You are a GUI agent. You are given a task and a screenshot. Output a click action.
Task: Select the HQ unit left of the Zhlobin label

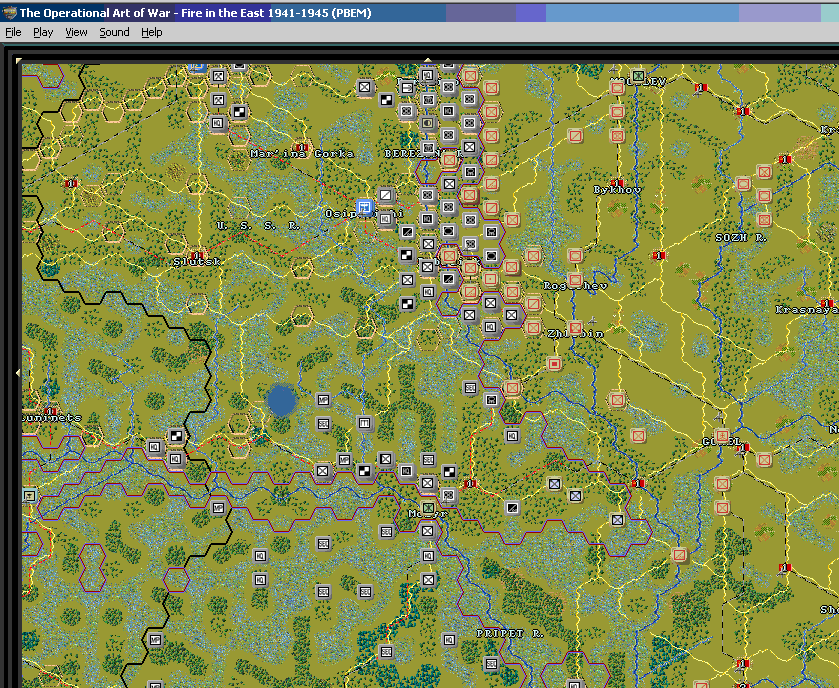point(490,327)
